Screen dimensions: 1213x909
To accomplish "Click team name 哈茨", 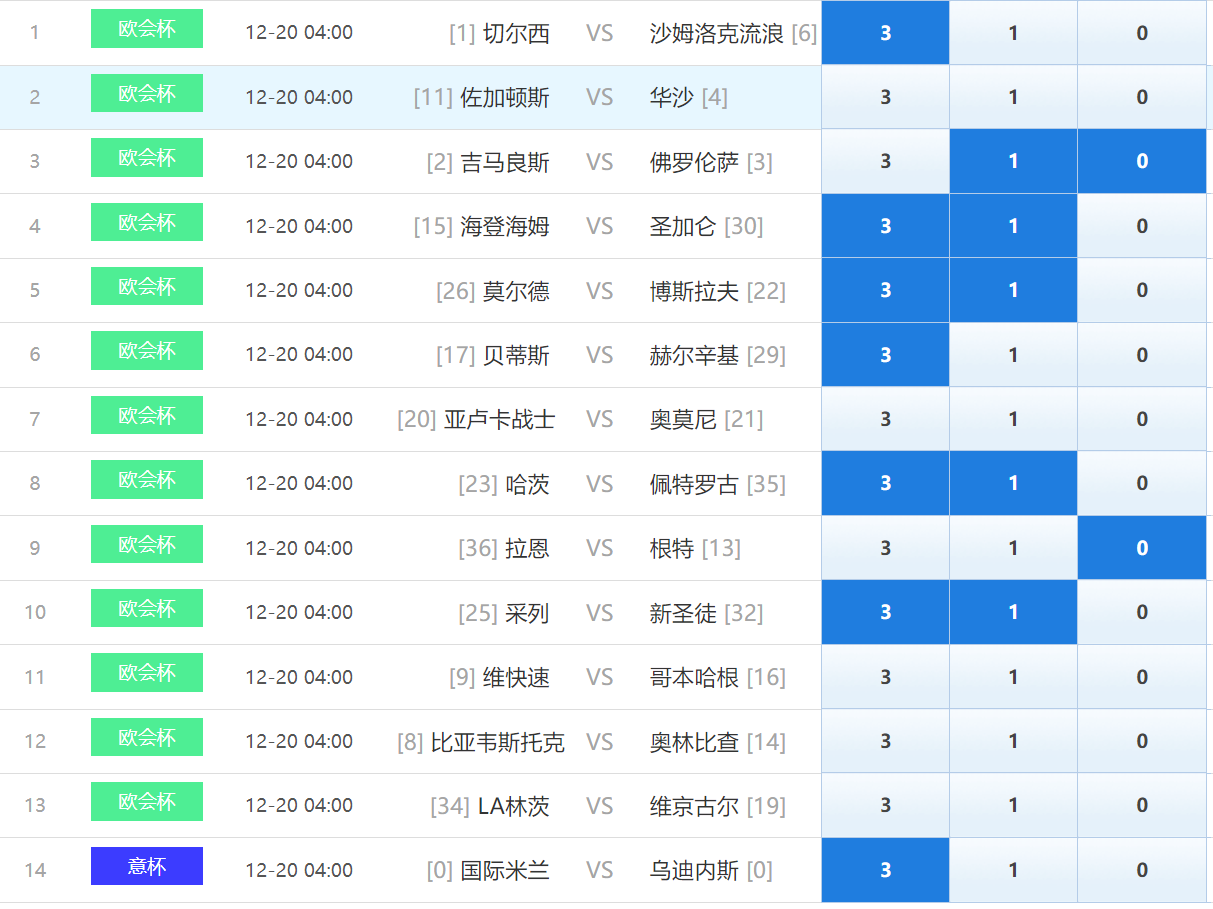I will point(527,484).
